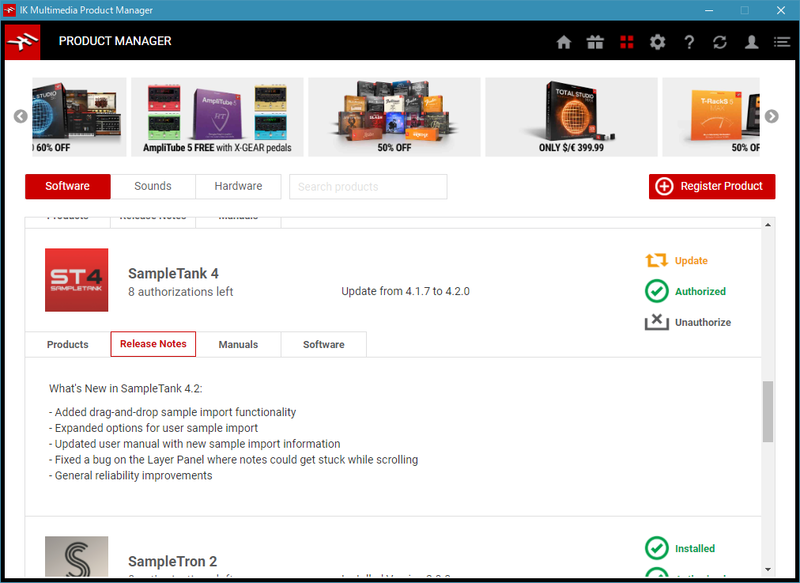Go to previous promotion banner
800x583 pixels.
point(20,116)
